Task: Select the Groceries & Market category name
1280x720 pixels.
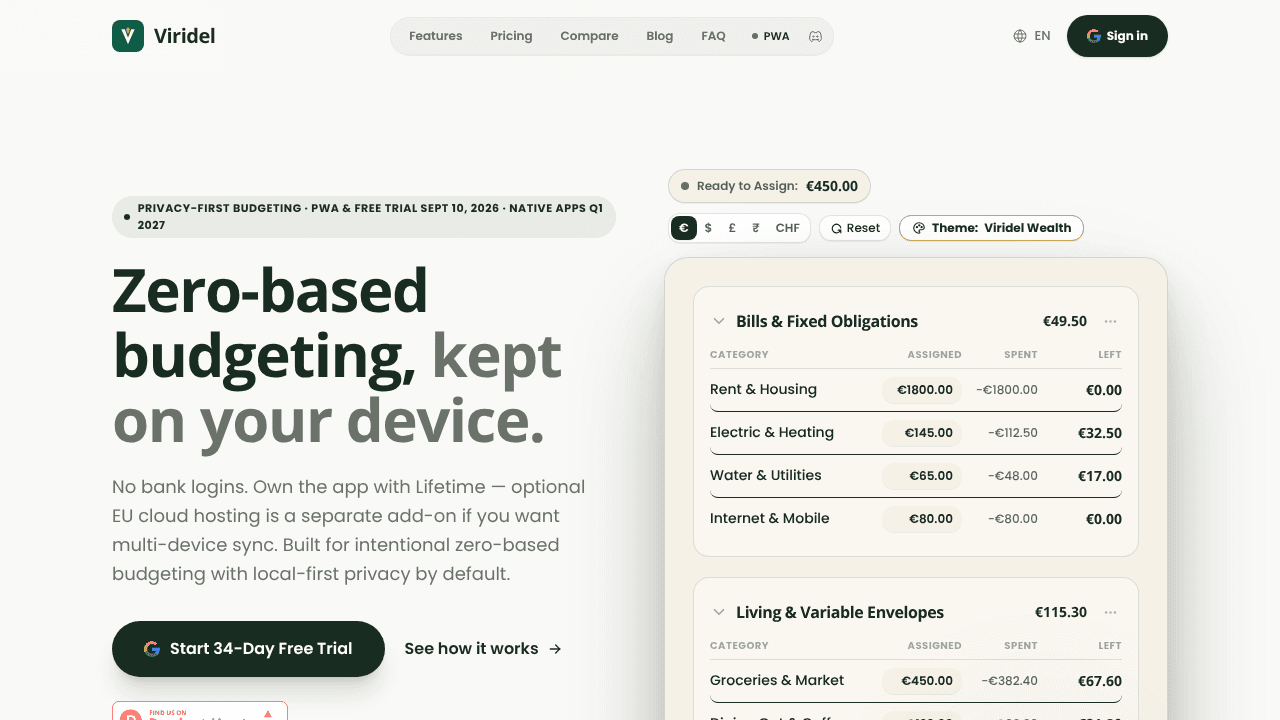Action: pos(777,680)
